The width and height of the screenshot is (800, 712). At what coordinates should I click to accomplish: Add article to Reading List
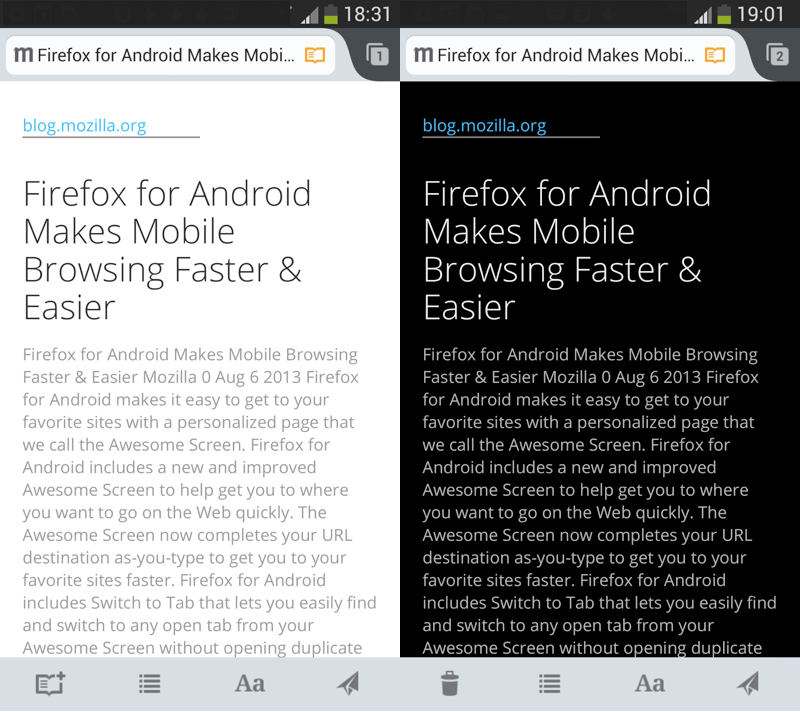(x=48, y=684)
